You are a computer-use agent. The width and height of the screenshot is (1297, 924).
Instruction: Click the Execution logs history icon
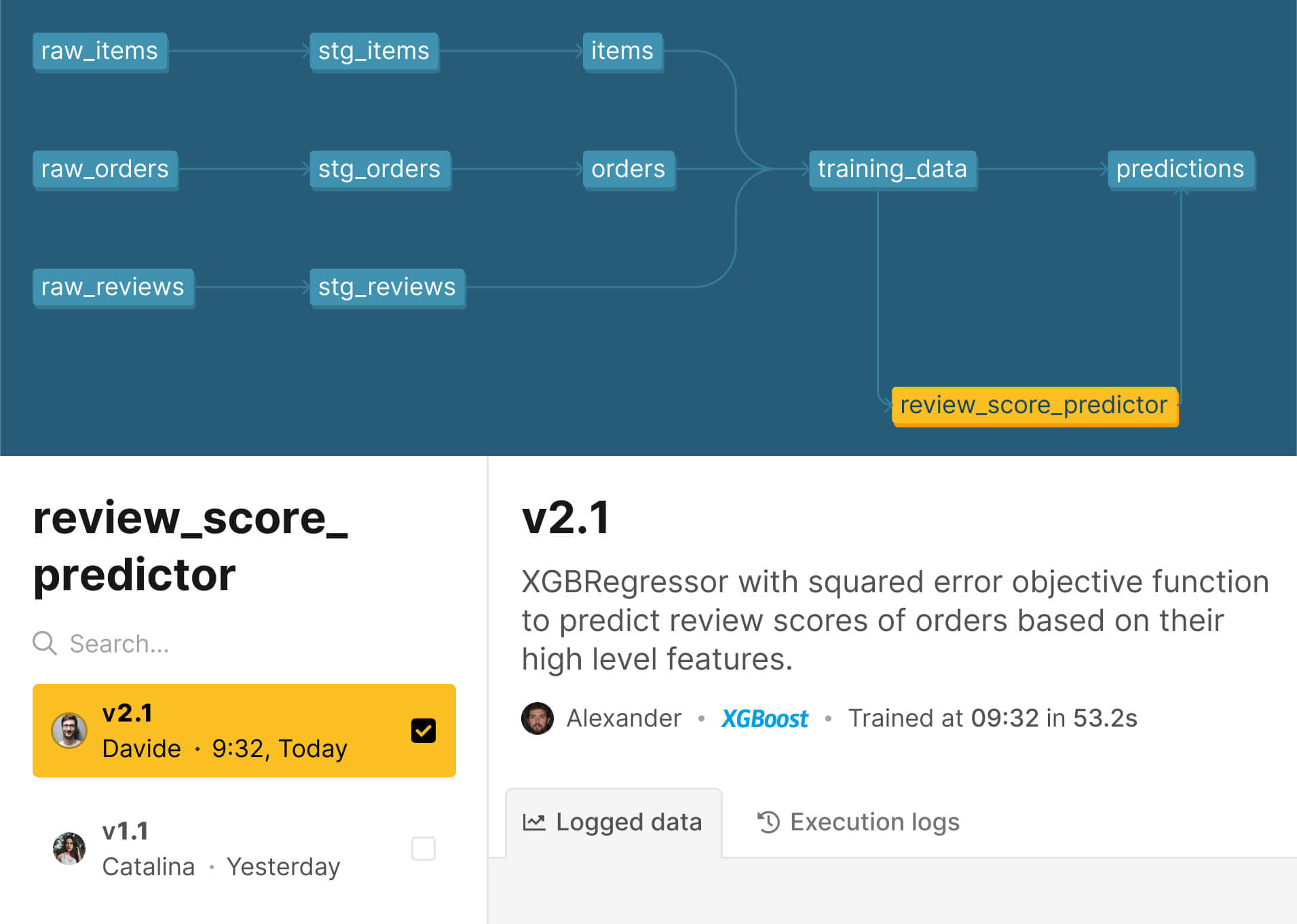768,822
